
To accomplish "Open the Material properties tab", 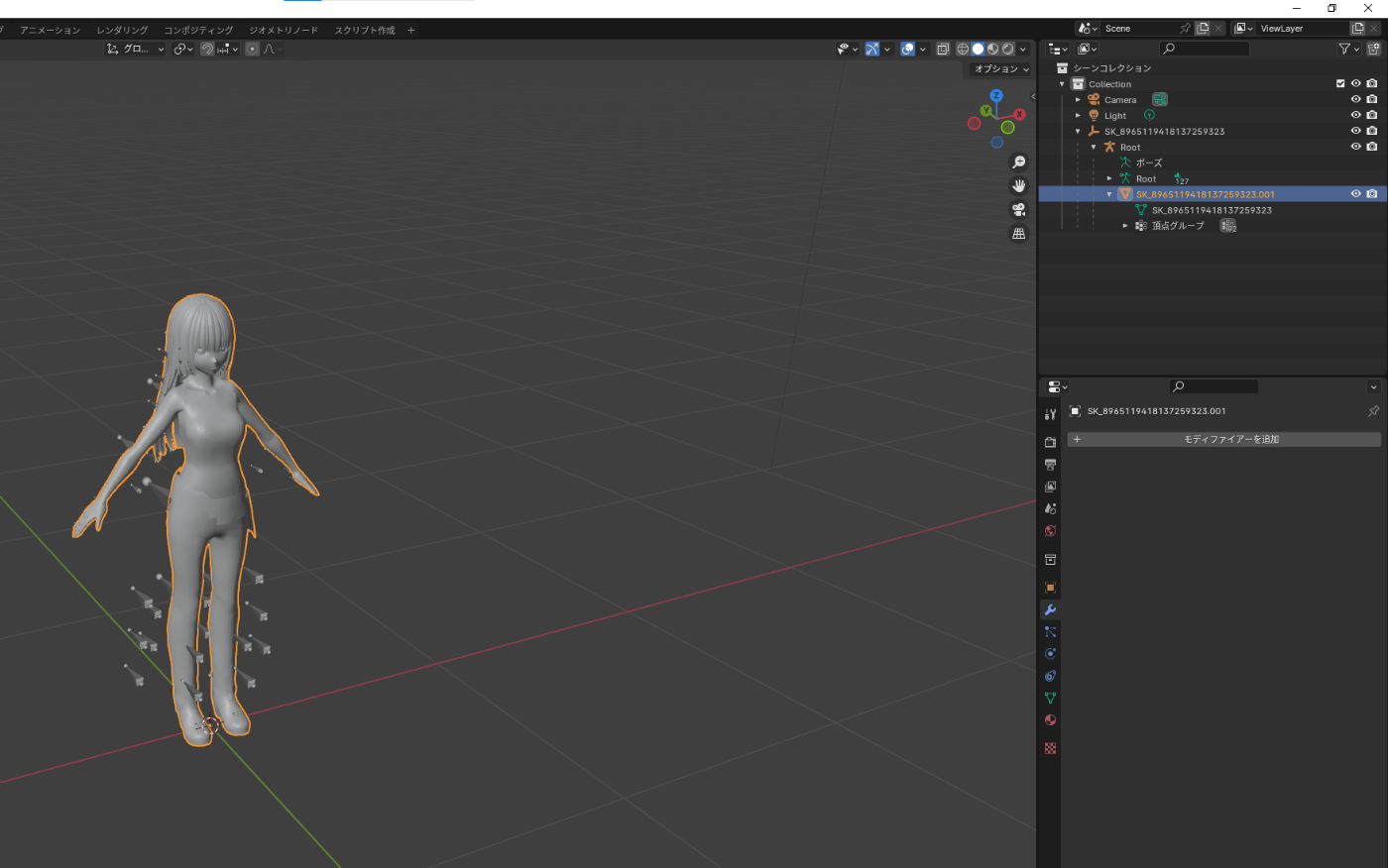I will point(1050,720).
